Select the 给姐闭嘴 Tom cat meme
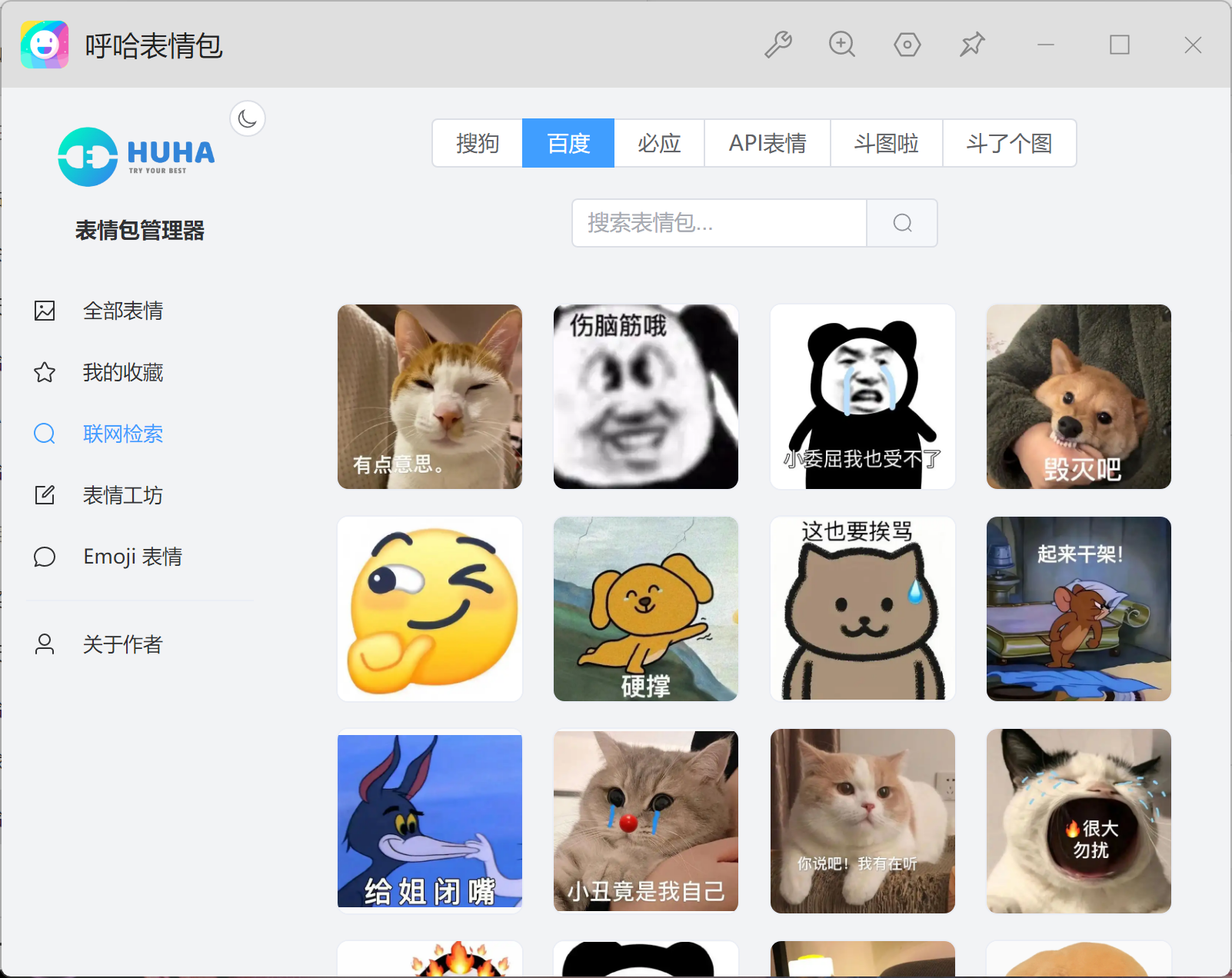The width and height of the screenshot is (1232, 978). coord(430,821)
